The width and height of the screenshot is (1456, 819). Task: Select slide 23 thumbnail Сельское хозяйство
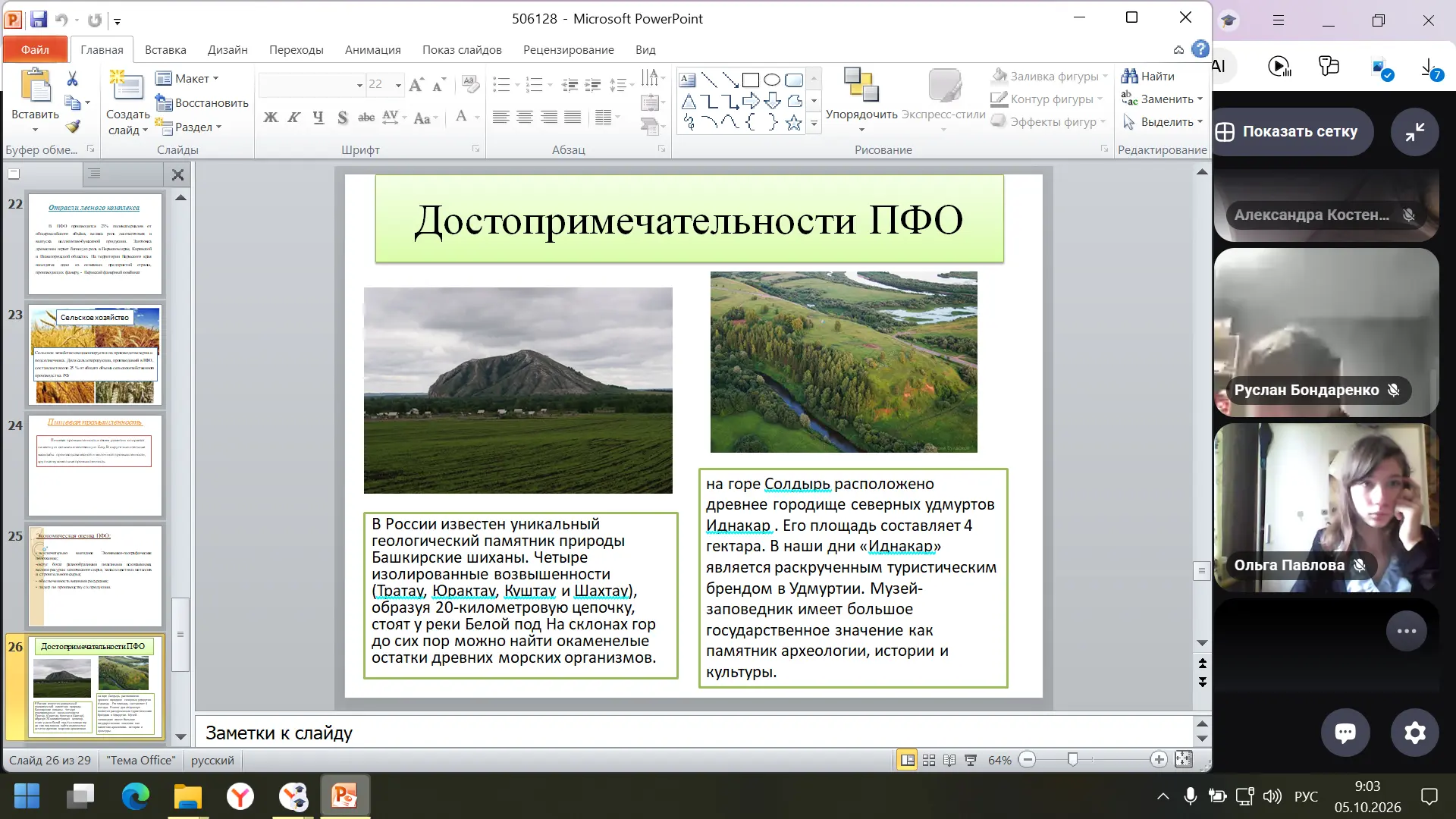pyautogui.click(x=95, y=355)
